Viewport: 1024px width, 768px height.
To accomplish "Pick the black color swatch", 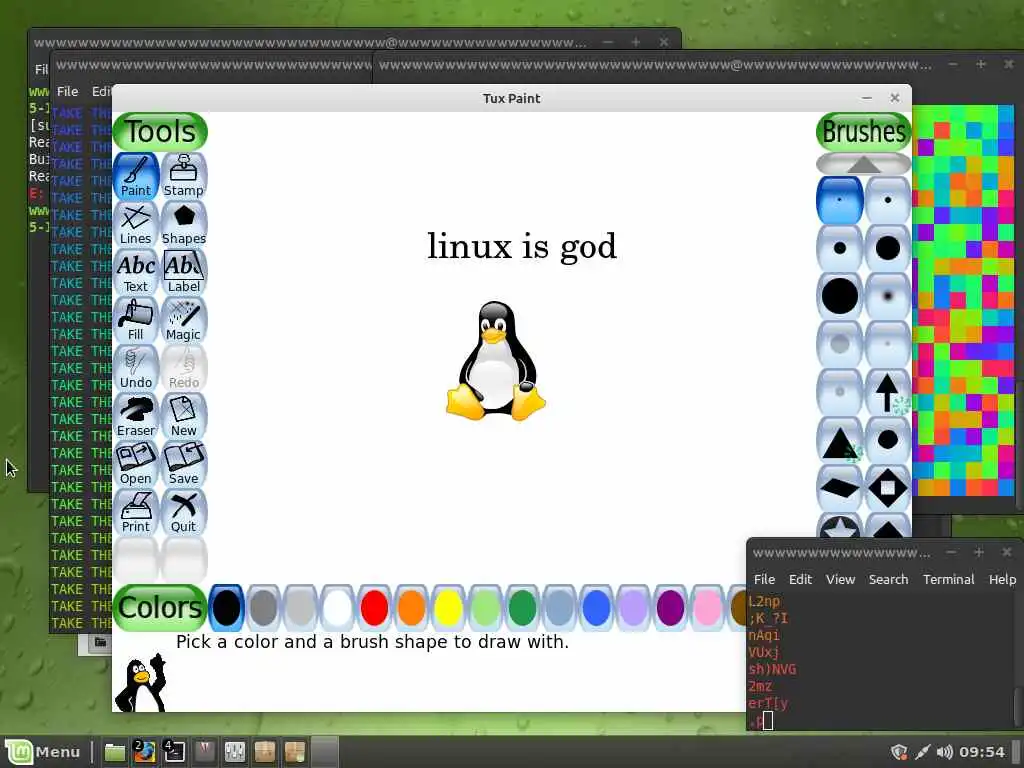I will (227, 608).
